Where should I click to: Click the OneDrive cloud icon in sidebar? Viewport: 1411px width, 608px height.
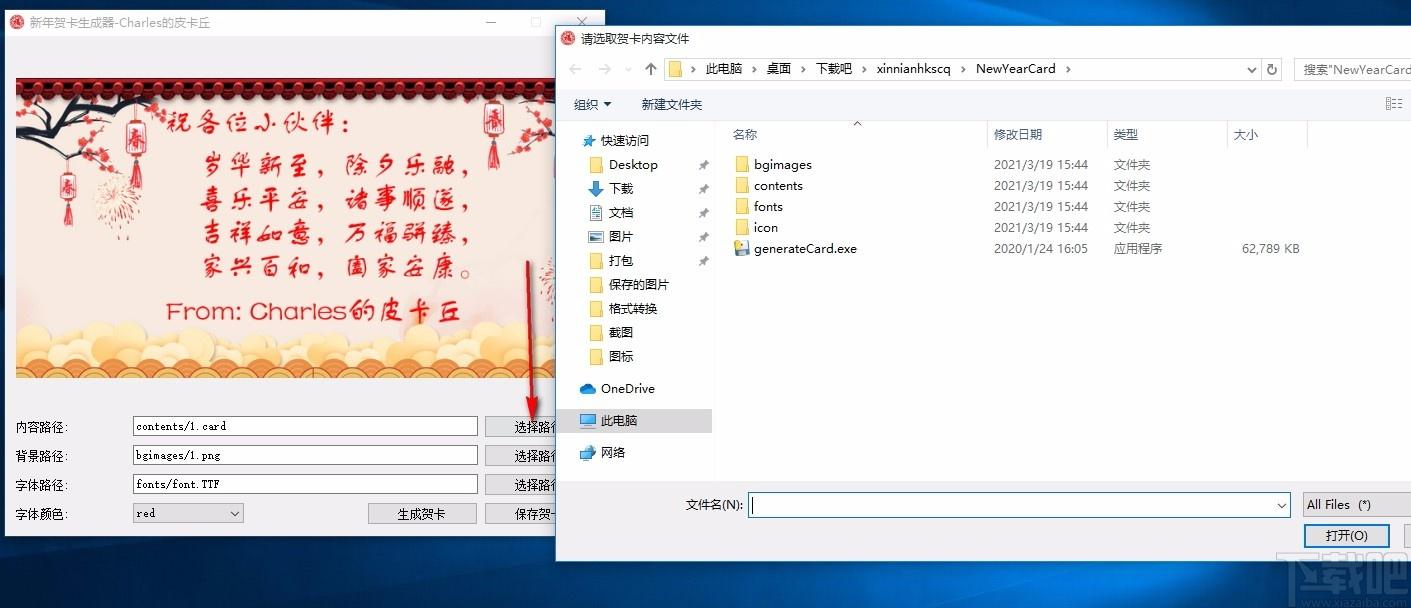pyautogui.click(x=588, y=388)
